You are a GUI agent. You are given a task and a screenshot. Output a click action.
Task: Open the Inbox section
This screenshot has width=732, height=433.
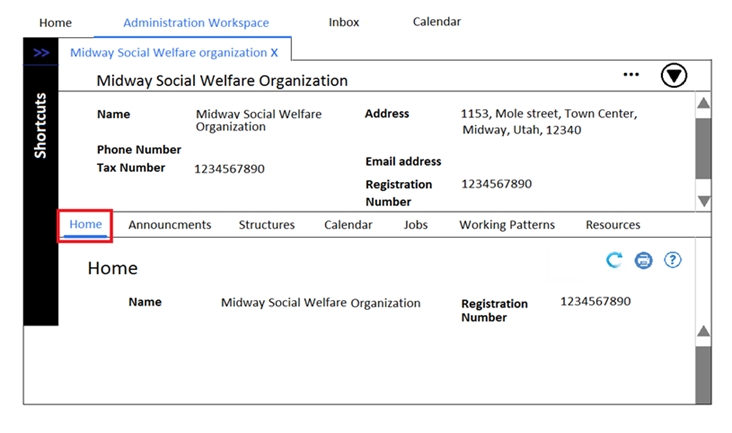point(344,22)
